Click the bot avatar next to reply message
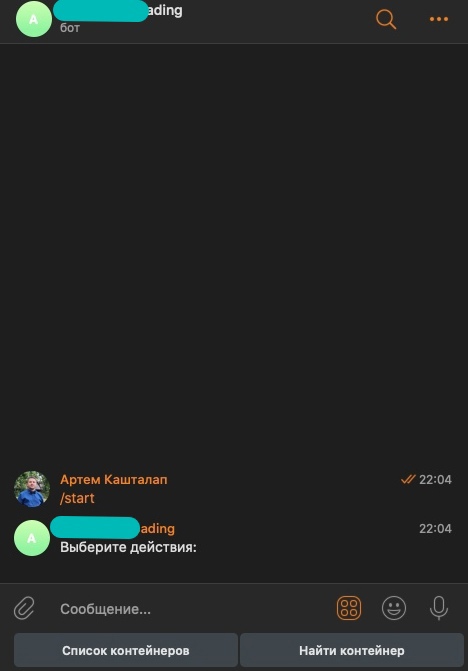The height and width of the screenshot is (671, 468). coord(32,538)
